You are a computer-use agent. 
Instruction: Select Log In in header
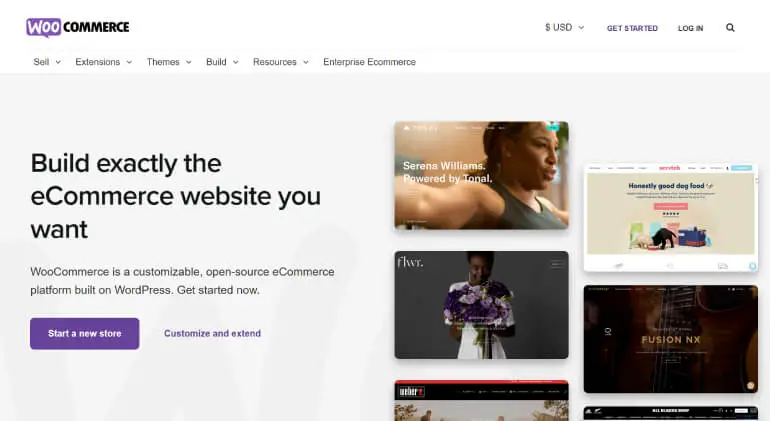tap(690, 28)
